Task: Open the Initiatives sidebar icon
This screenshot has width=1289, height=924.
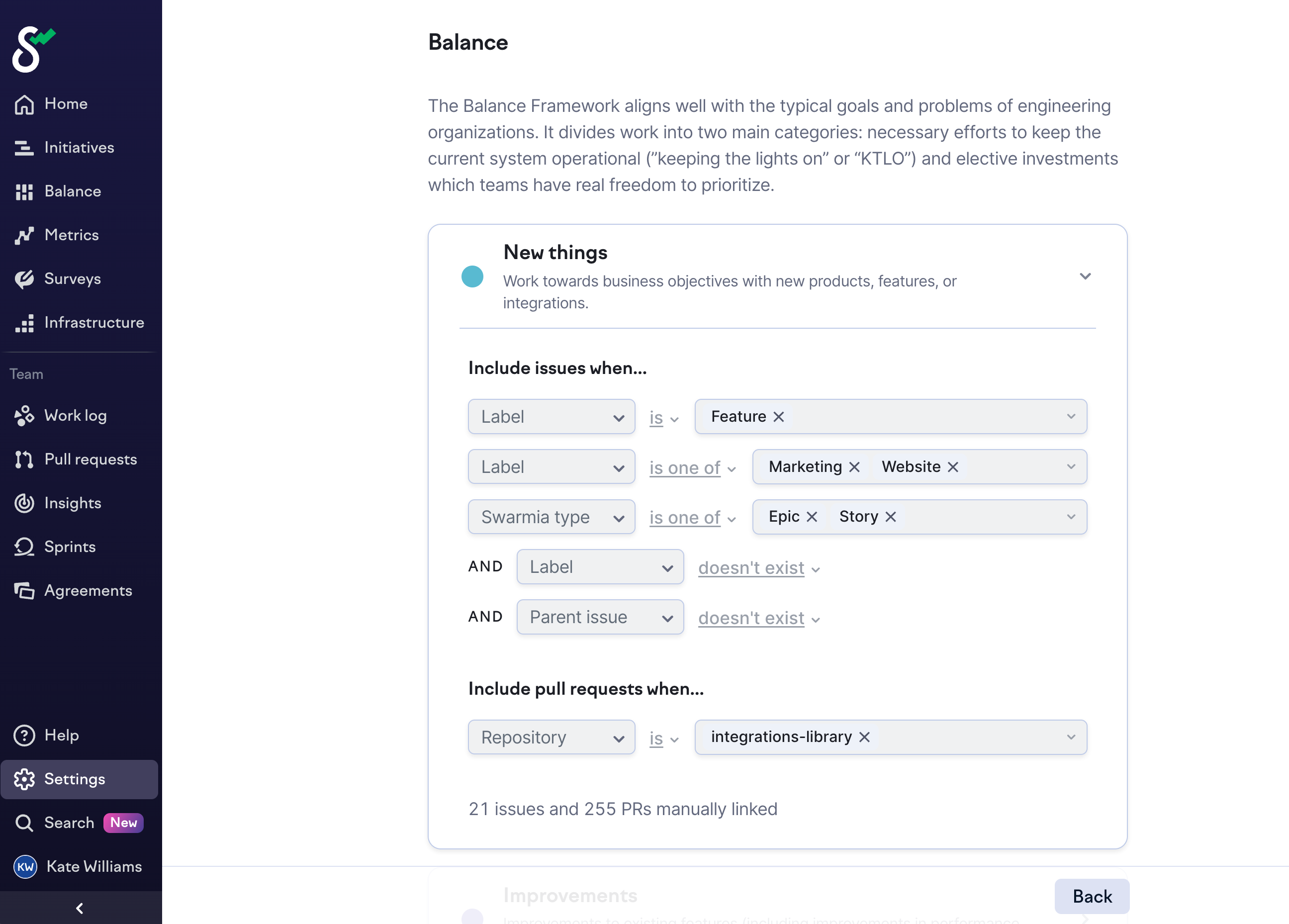Action: [x=24, y=148]
